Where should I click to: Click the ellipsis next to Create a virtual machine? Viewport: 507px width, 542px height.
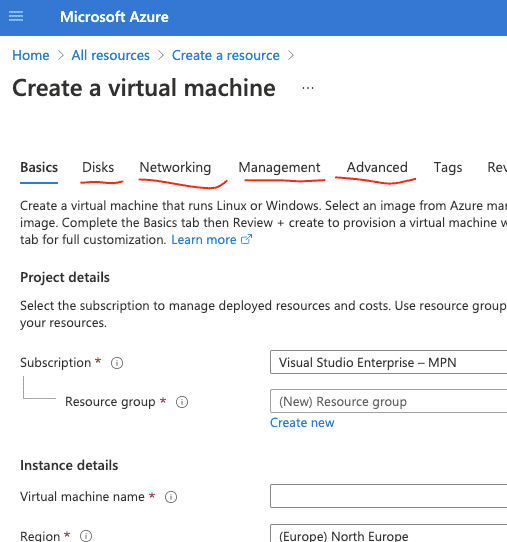pos(308,88)
